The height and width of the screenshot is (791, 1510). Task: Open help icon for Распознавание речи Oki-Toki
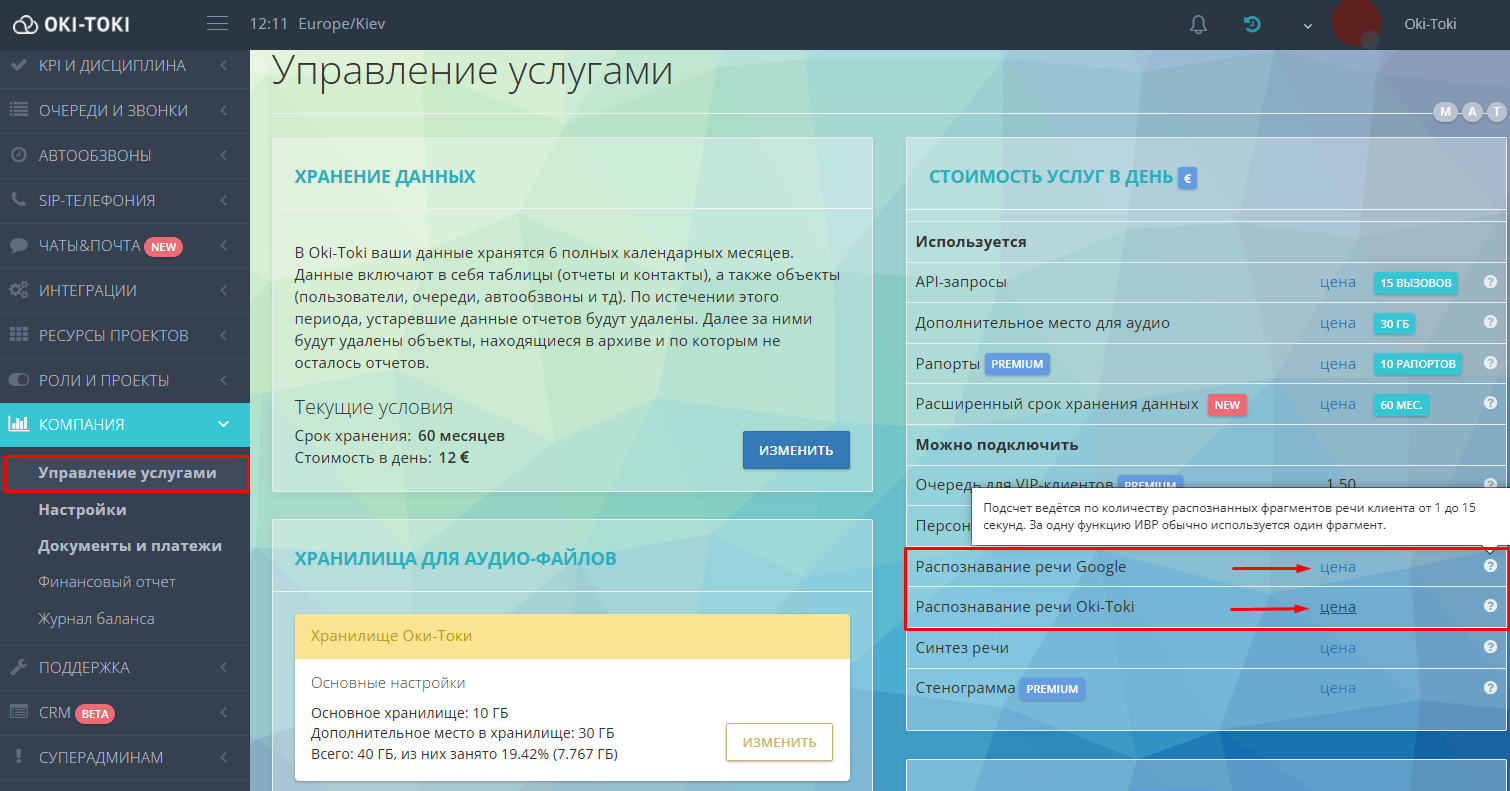(1490, 606)
